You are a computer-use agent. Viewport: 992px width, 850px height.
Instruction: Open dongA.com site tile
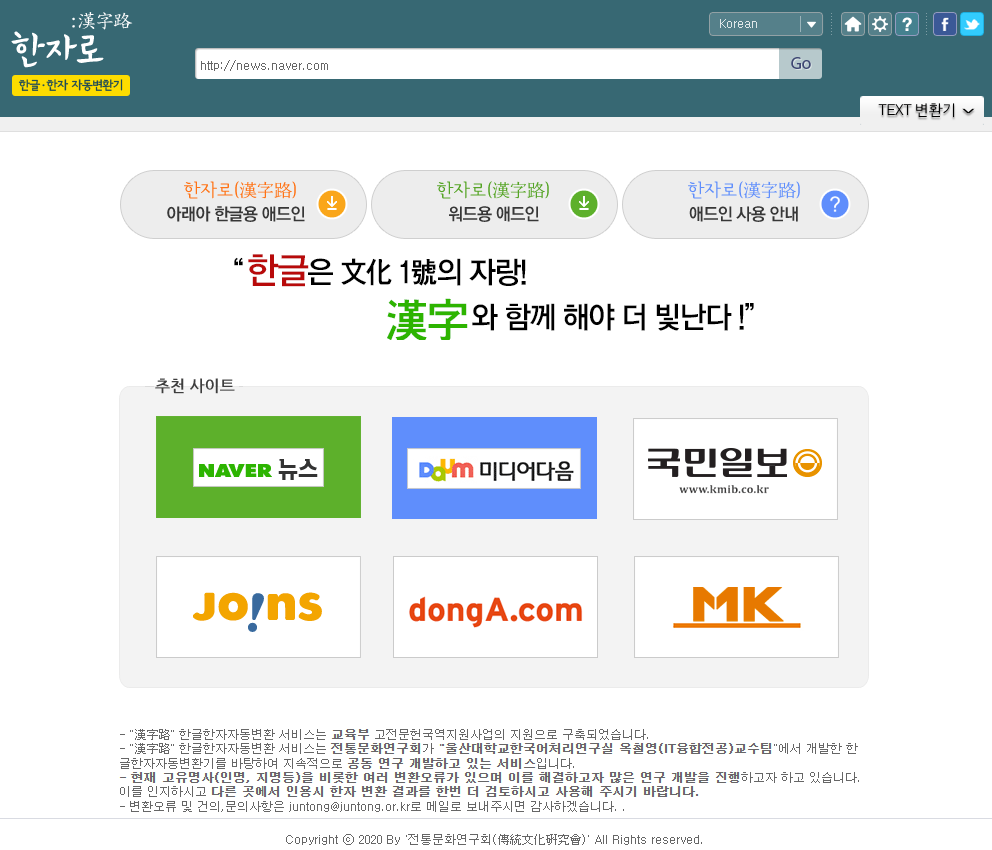495,607
